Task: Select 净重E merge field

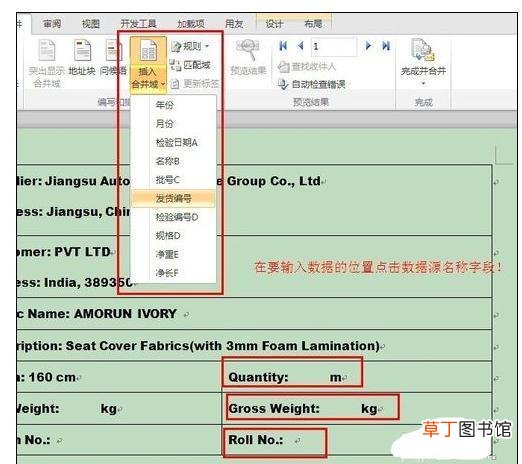Action: [x=173, y=254]
